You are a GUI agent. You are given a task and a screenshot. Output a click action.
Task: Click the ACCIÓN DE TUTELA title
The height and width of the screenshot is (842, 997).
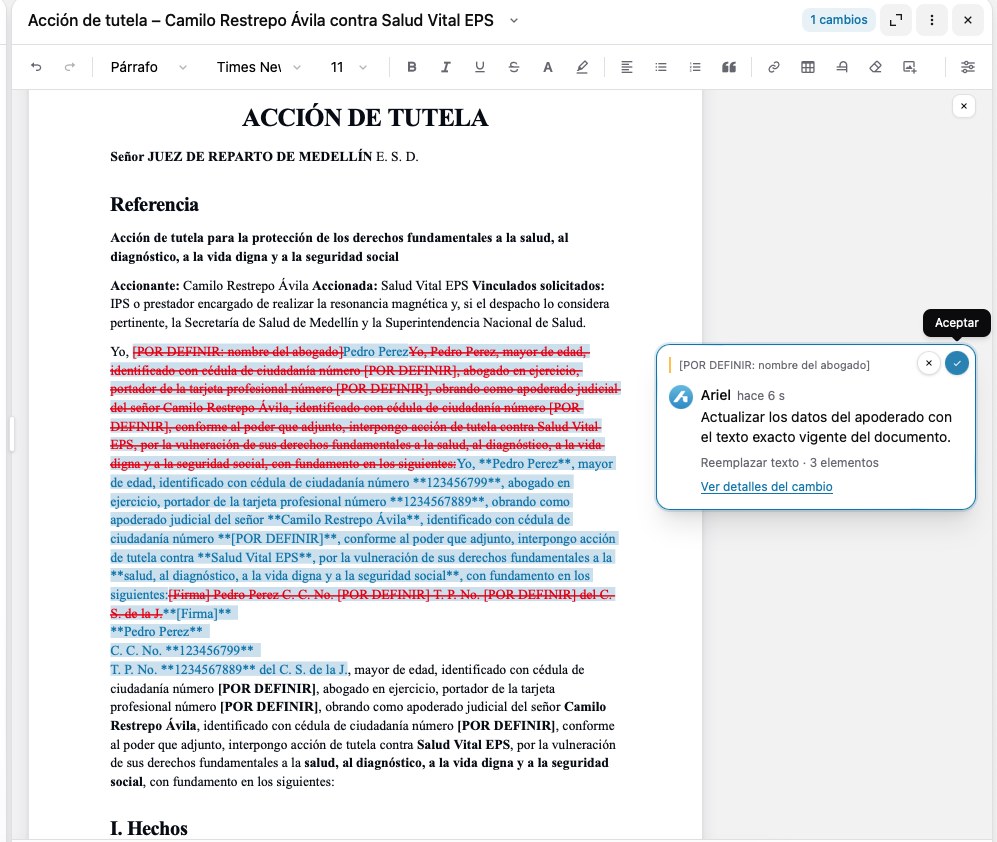pos(365,118)
